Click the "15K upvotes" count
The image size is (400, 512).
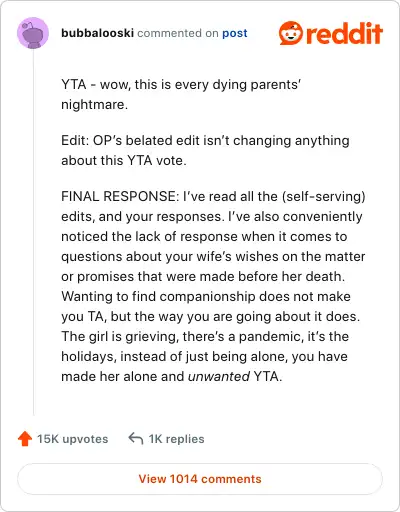pyautogui.click(x=72, y=439)
